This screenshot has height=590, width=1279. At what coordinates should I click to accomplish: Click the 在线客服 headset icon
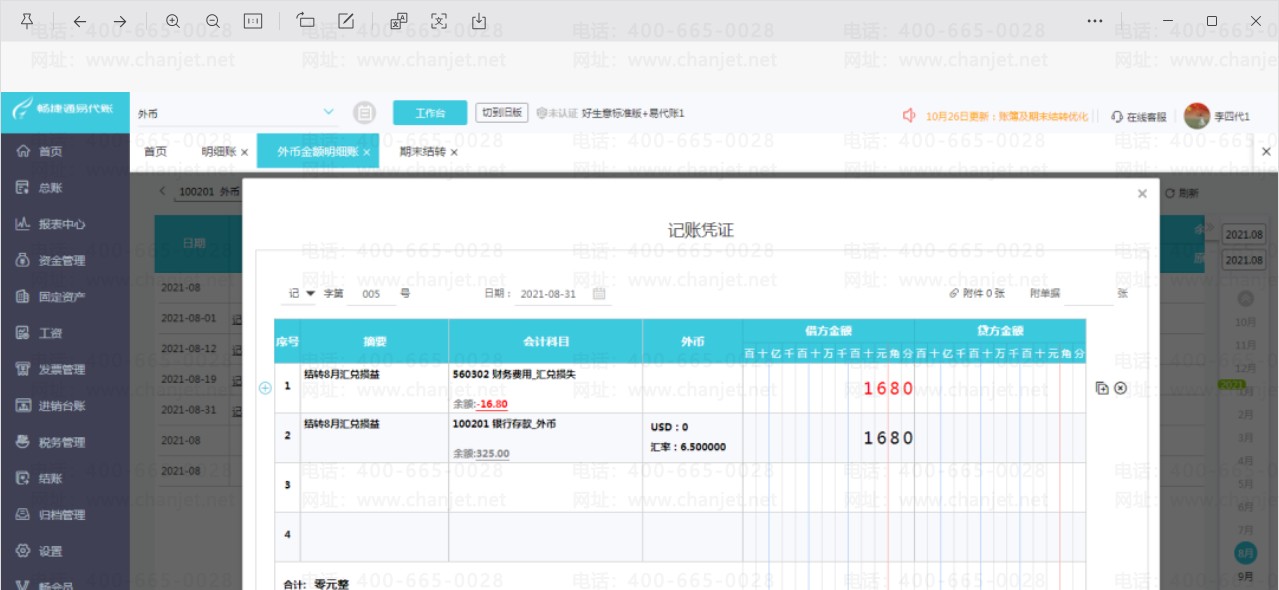[x=1117, y=116]
